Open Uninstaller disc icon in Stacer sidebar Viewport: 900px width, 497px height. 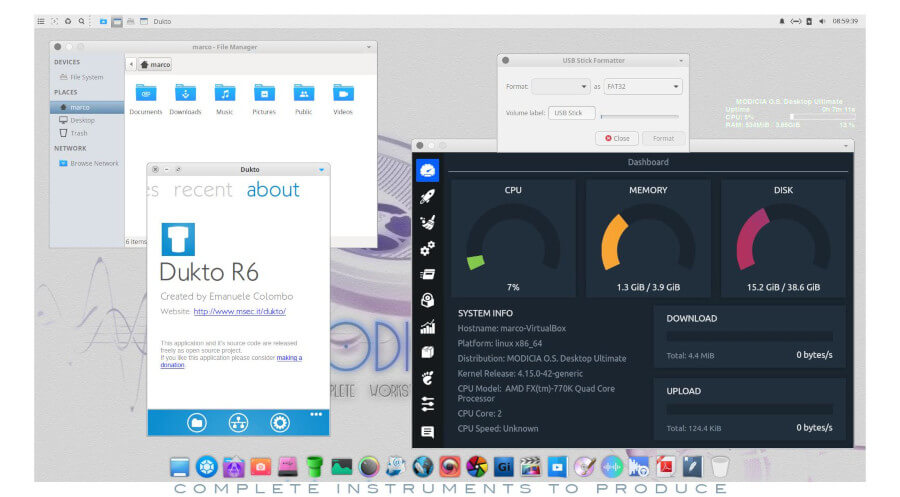click(427, 300)
